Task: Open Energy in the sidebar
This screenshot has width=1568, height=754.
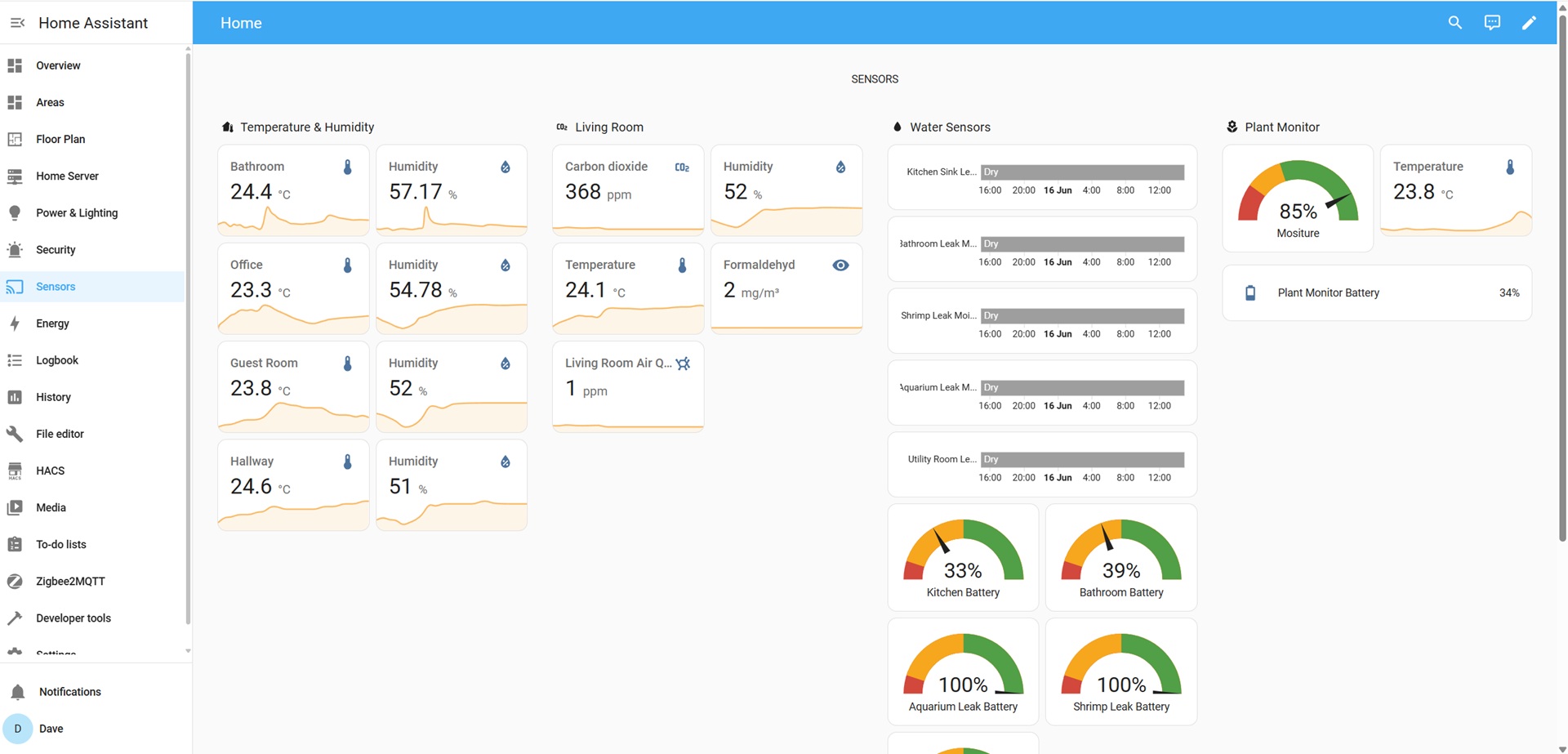Action: tap(52, 323)
